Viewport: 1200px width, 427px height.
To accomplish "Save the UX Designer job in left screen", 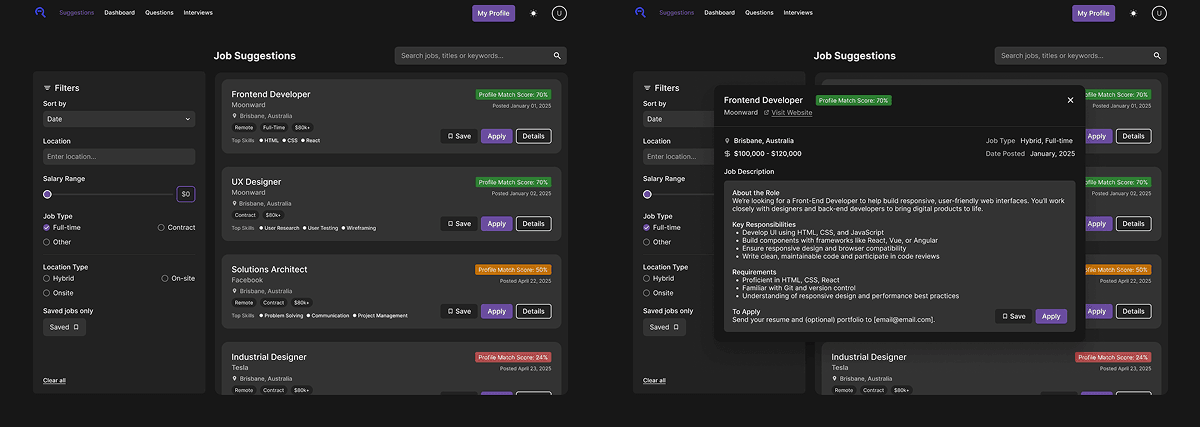I will click(459, 224).
